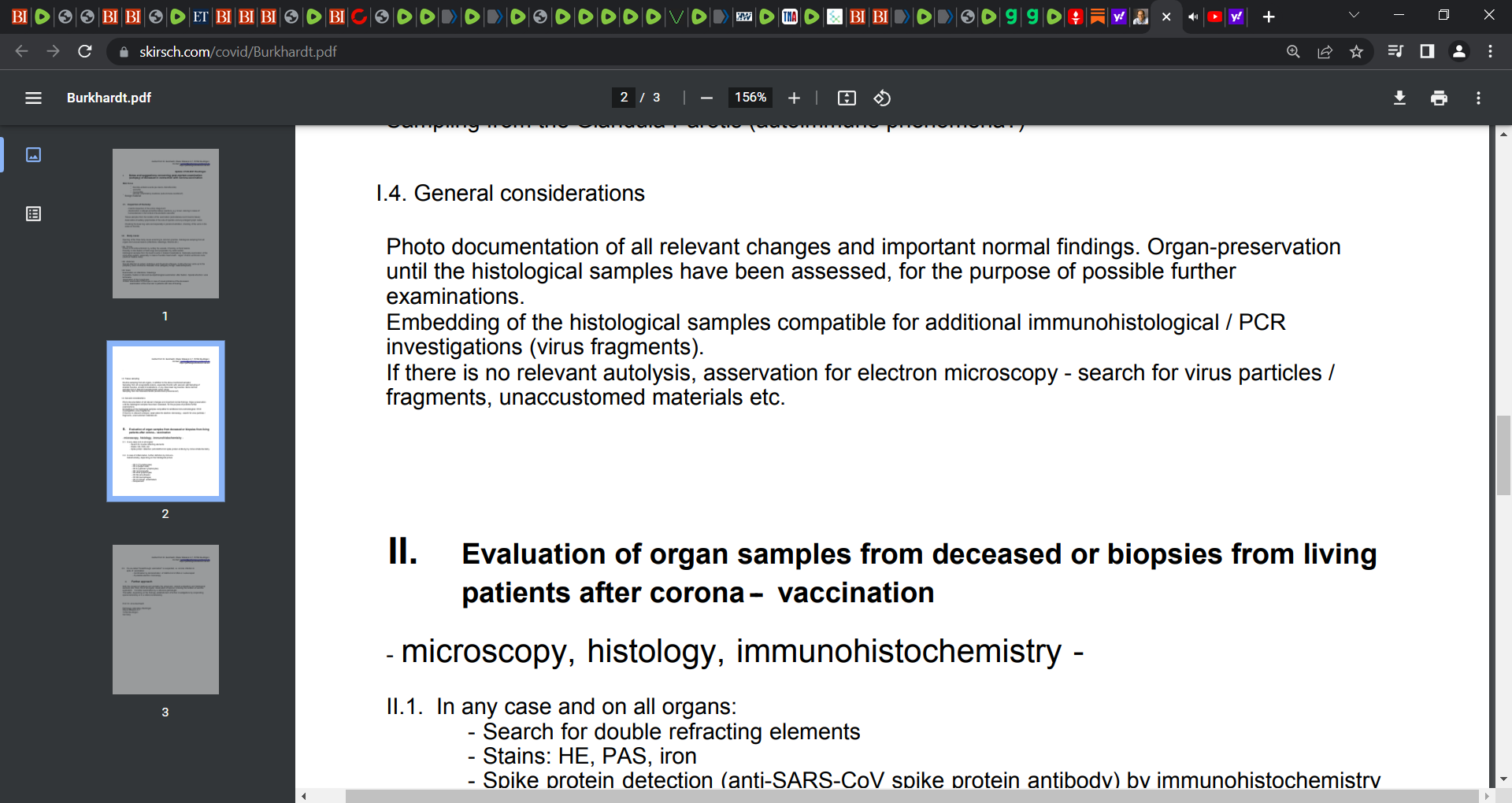Rotate the PDF counterclockwise

click(x=882, y=98)
